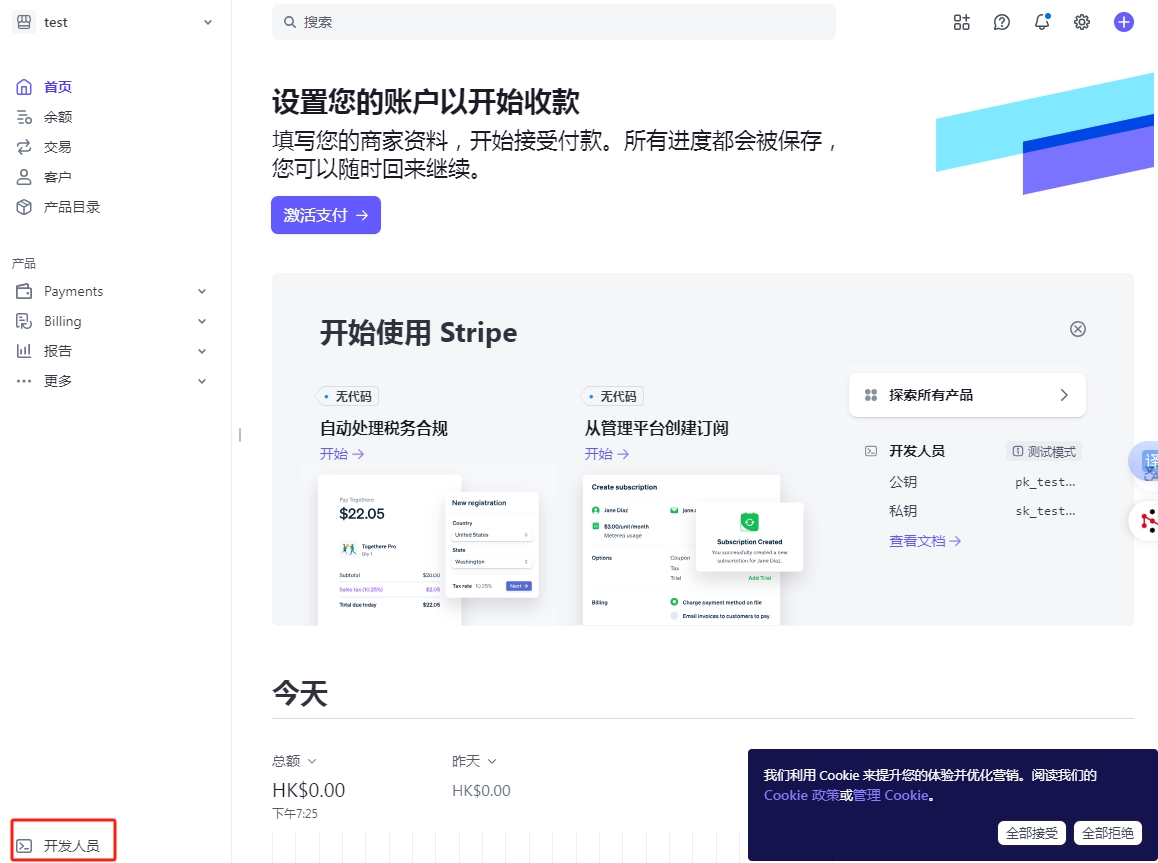Open the Create subscription preview thumbnail
Screen dimensions: 1158x863
[x=693, y=550]
